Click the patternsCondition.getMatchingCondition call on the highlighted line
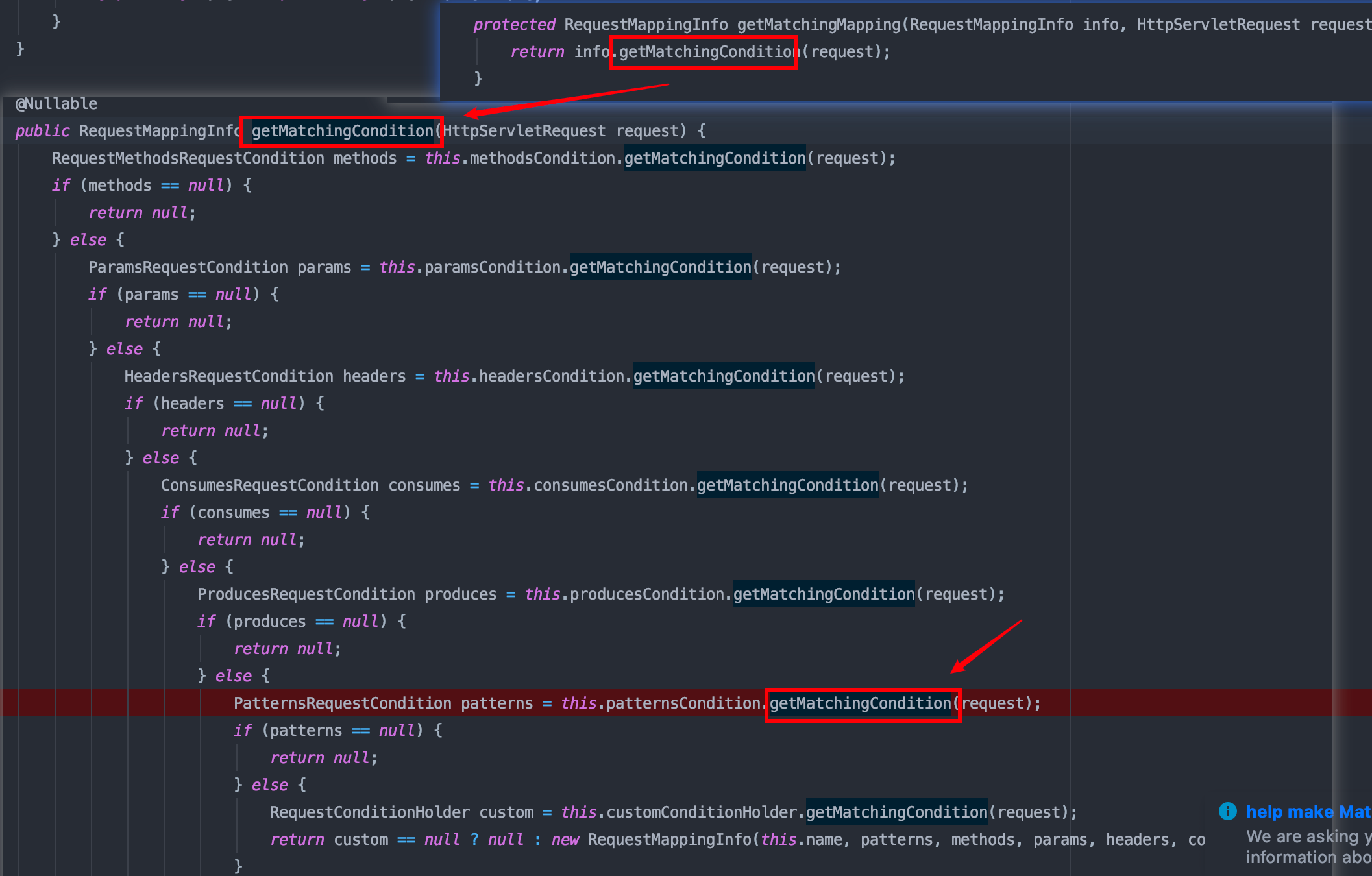 click(860, 703)
